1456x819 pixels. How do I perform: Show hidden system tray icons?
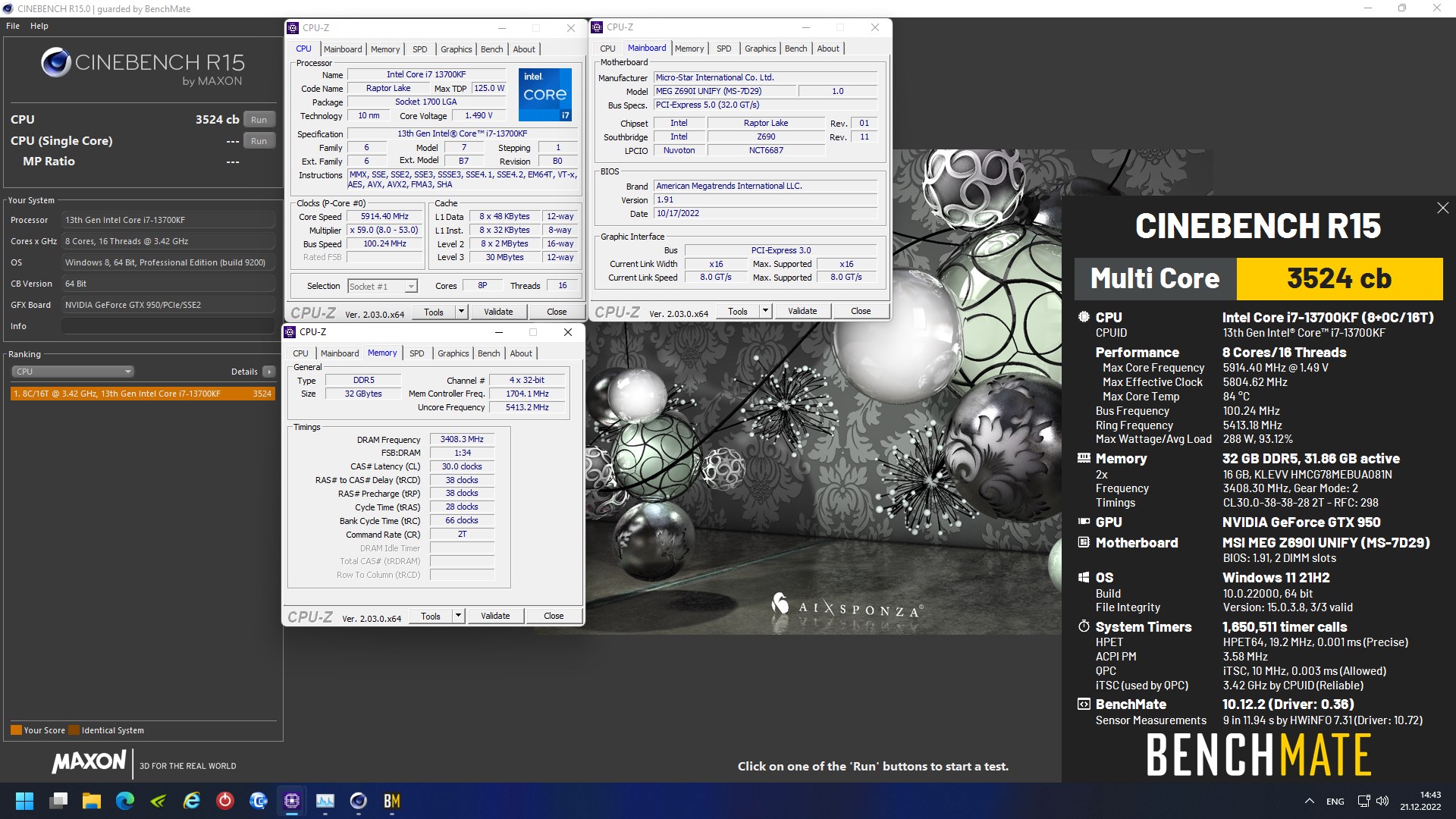click(x=1309, y=801)
